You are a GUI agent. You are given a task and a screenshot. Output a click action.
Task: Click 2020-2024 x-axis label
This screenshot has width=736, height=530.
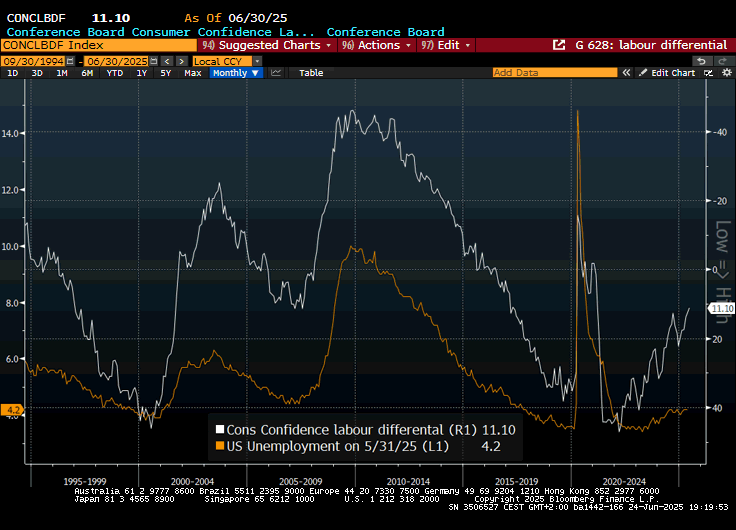click(x=624, y=482)
